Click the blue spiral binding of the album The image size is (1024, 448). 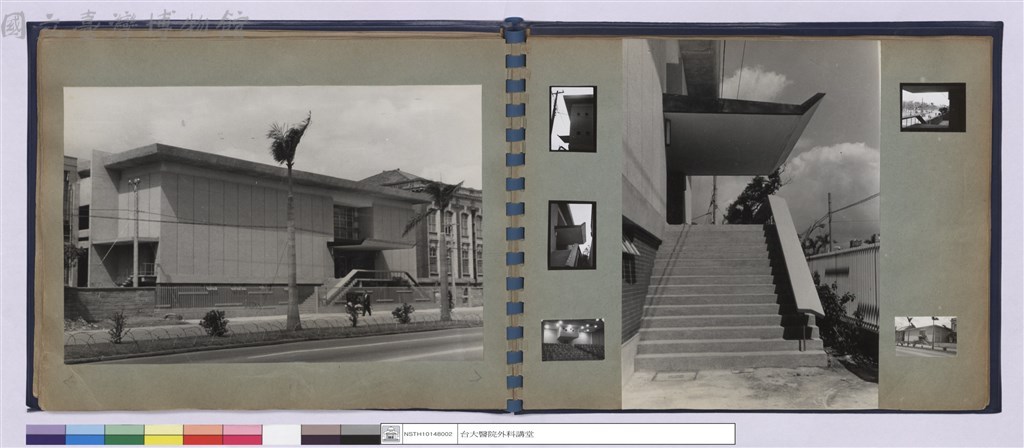tap(515, 215)
